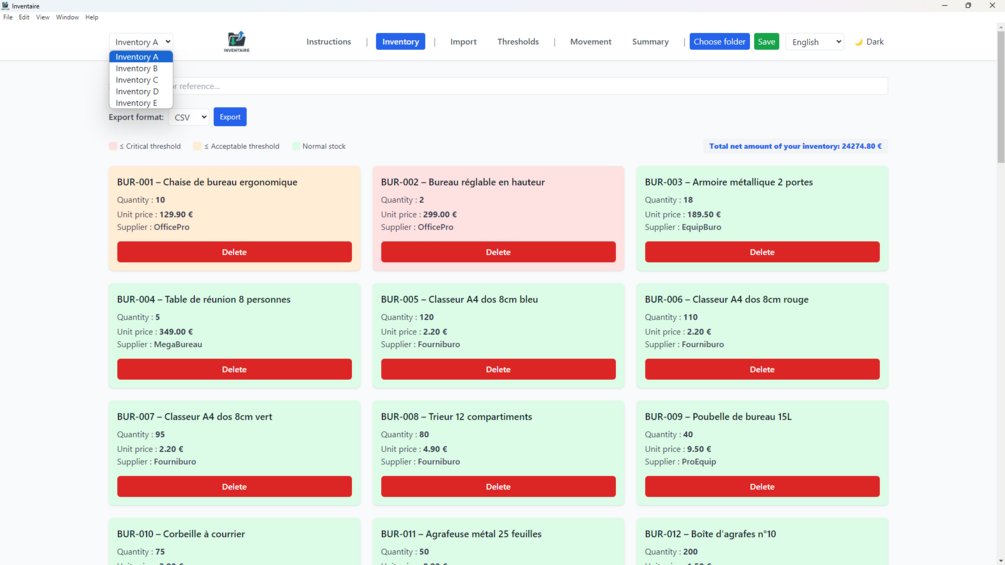The height and width of the screenshot is (565, 1005).
Task: Click the scrollbar down arrow
Action: click(x=1001, y=561)
